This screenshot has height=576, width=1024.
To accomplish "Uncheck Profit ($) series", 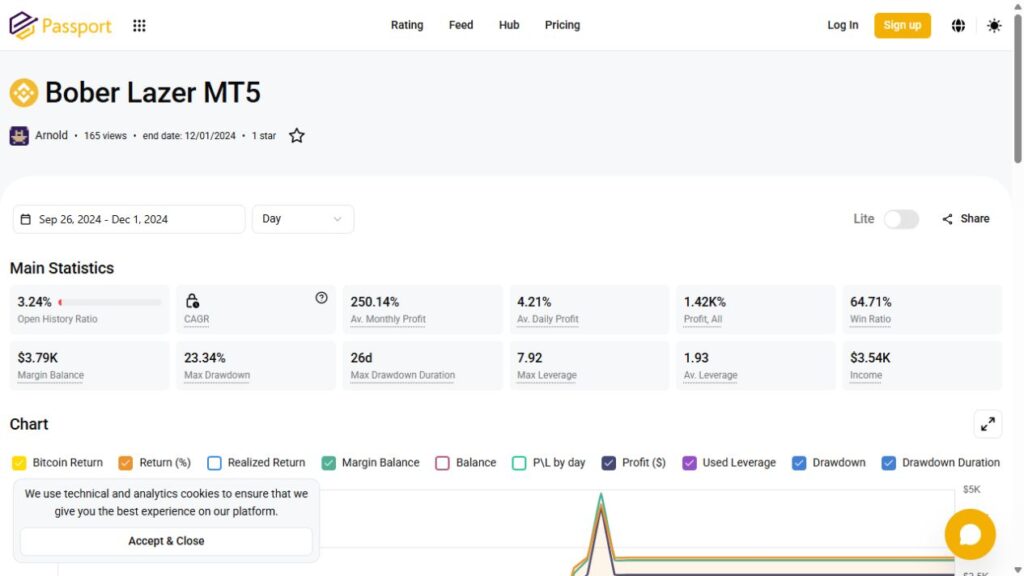I will [609, 463].
